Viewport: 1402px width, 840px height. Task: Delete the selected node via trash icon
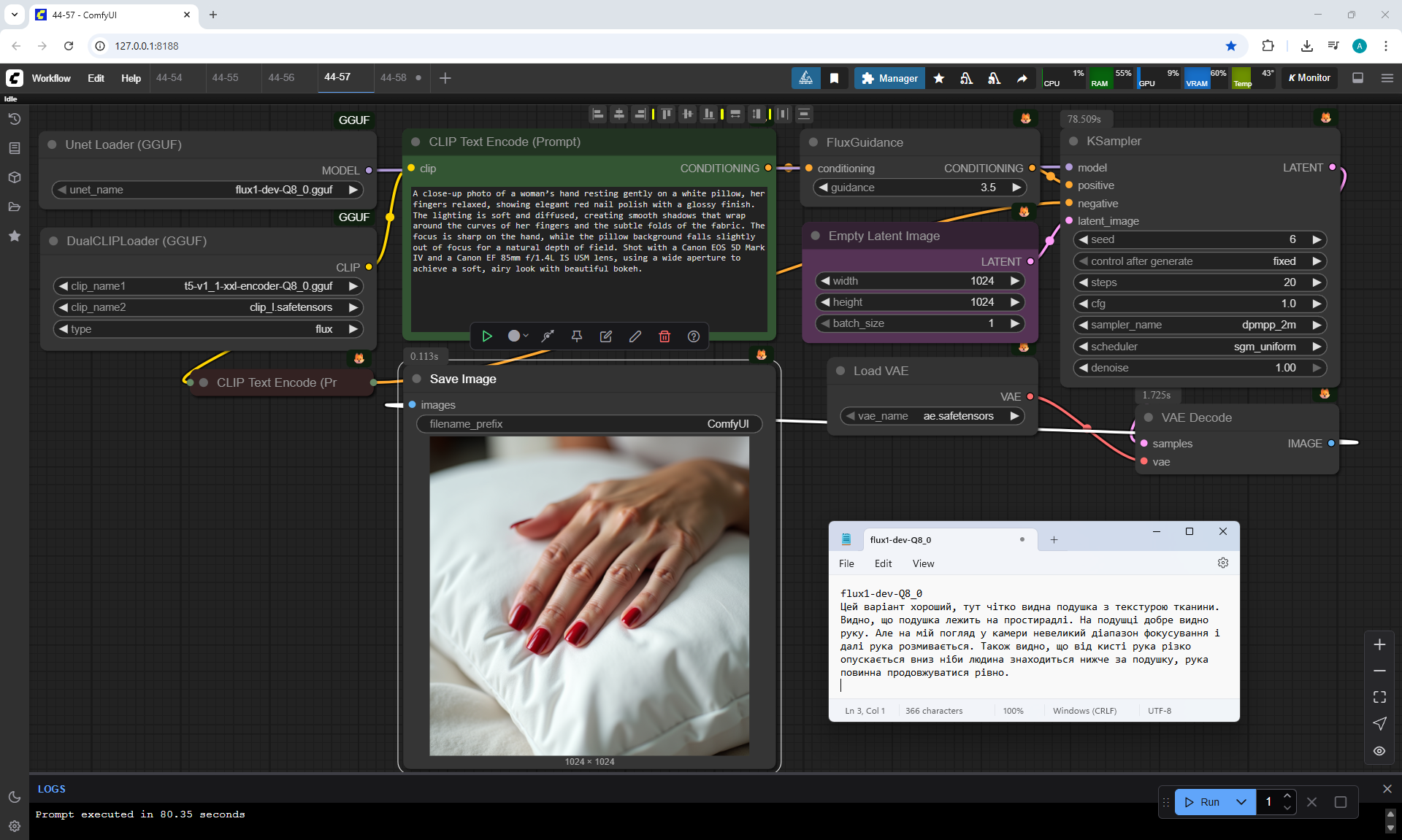[x=664, y=336]
